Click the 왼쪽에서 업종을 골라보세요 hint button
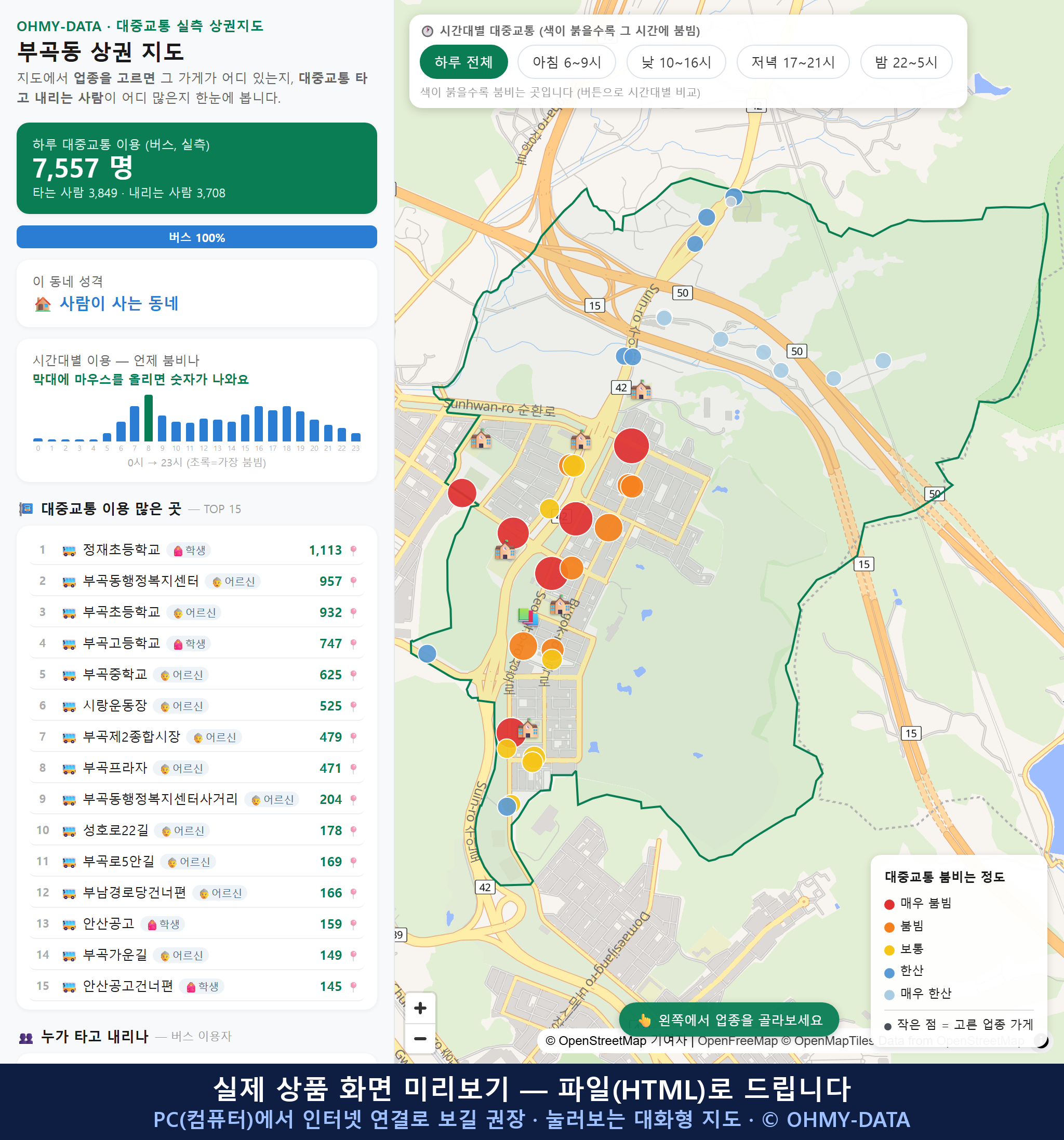This screenshot has height=1140, width=1064. (x=728, y=1020)
